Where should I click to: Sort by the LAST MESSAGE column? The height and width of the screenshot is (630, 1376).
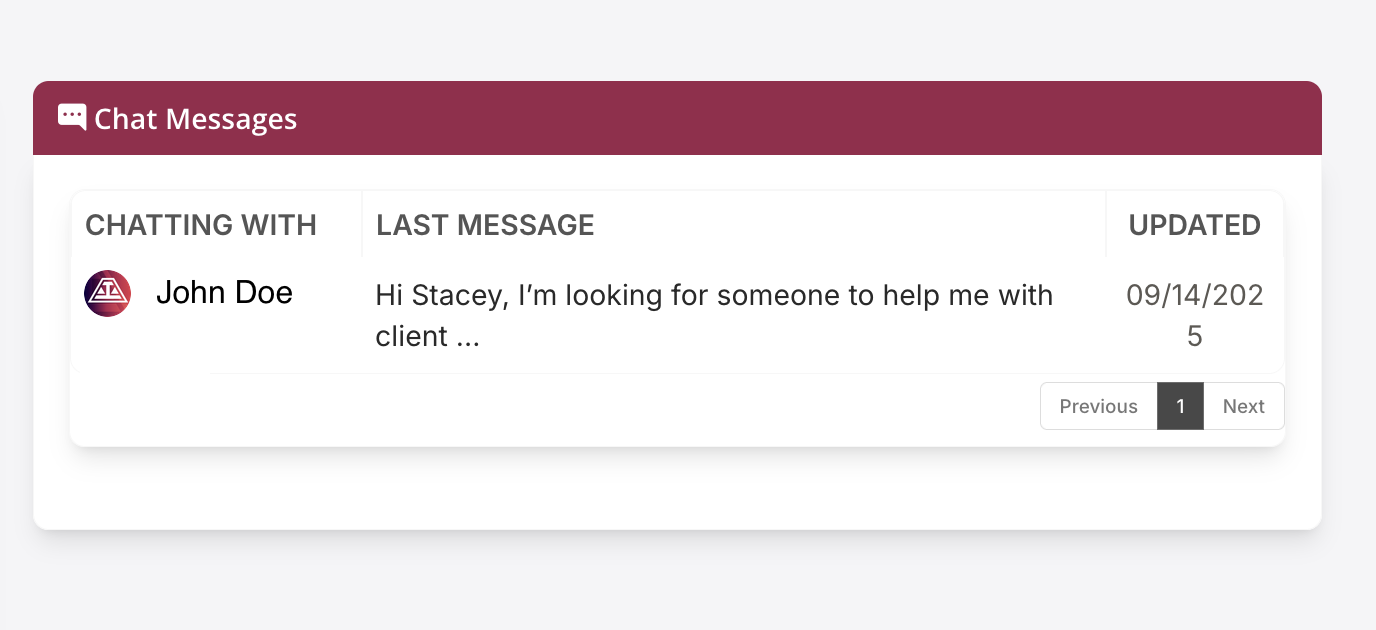tap(485, 225)
